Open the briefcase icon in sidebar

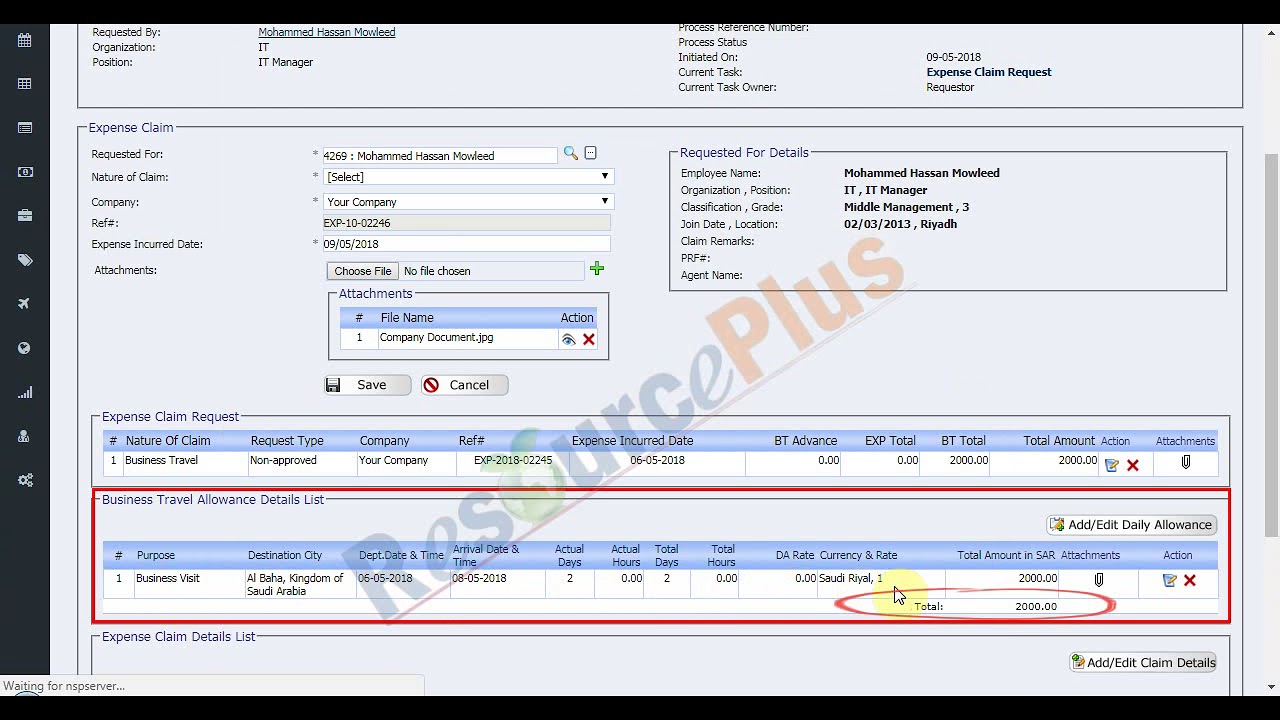[25, 216]
